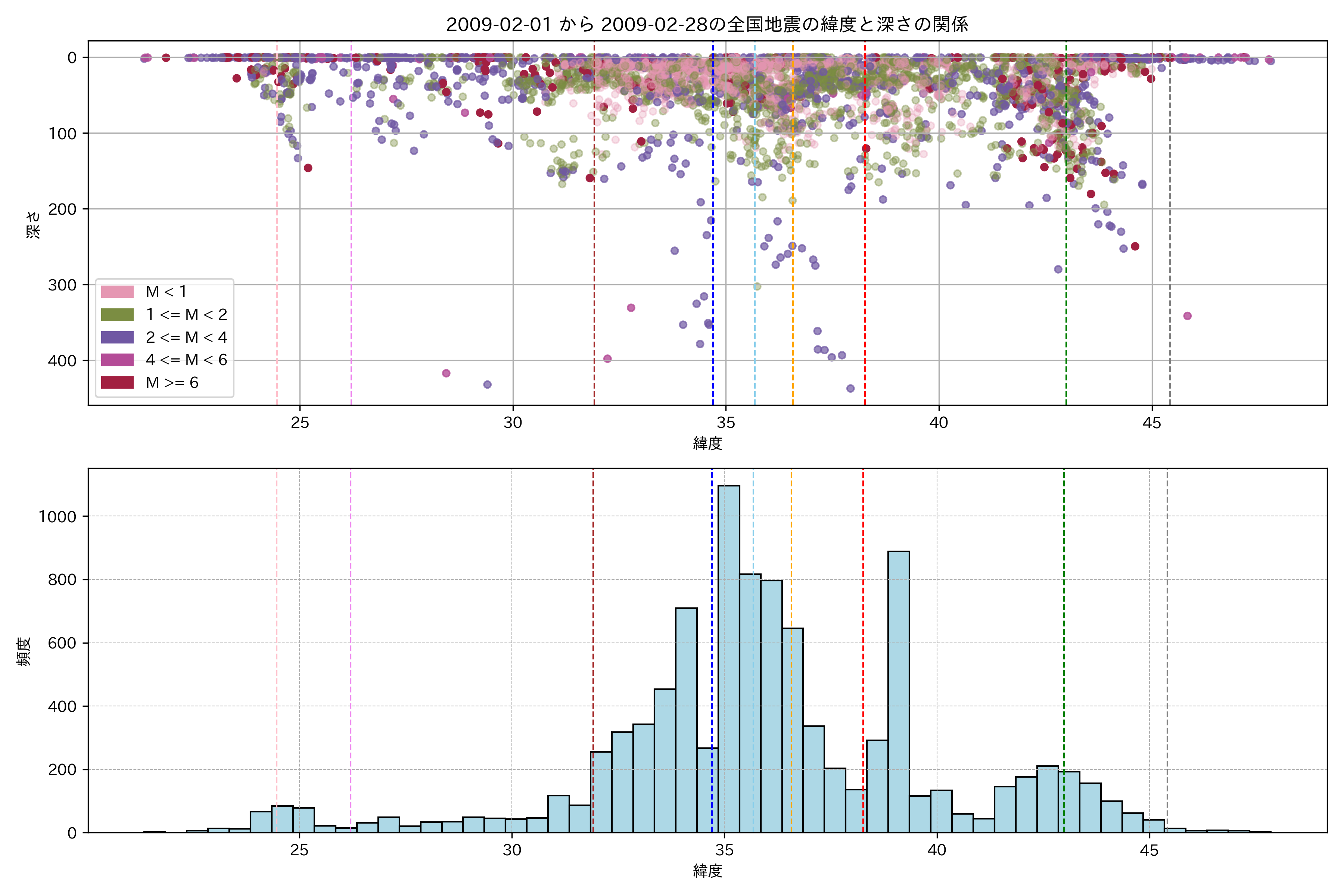Click the purple '2 <= M < 4' legend swatch
1344x896 pixels.
pyautogui.click(x=117, y=337)
